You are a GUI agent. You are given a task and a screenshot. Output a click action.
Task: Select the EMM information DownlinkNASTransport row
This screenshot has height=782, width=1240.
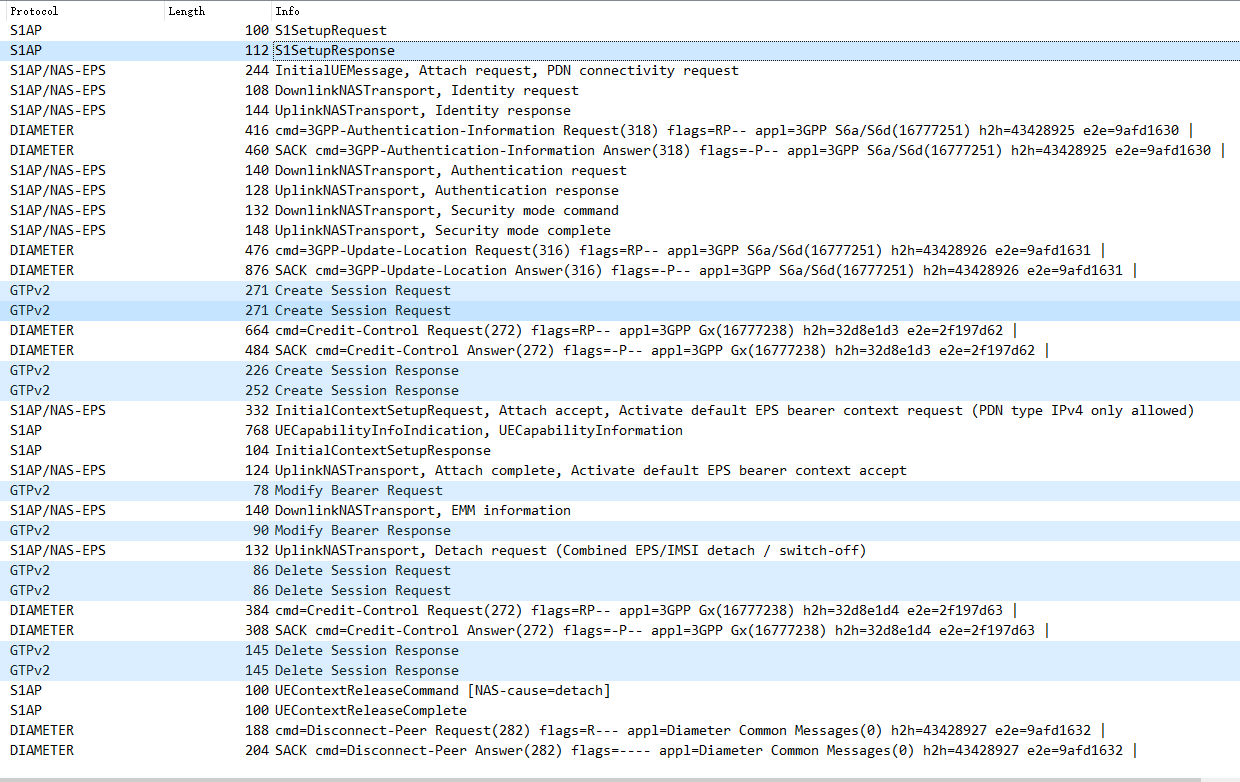[x=620, y=511]
